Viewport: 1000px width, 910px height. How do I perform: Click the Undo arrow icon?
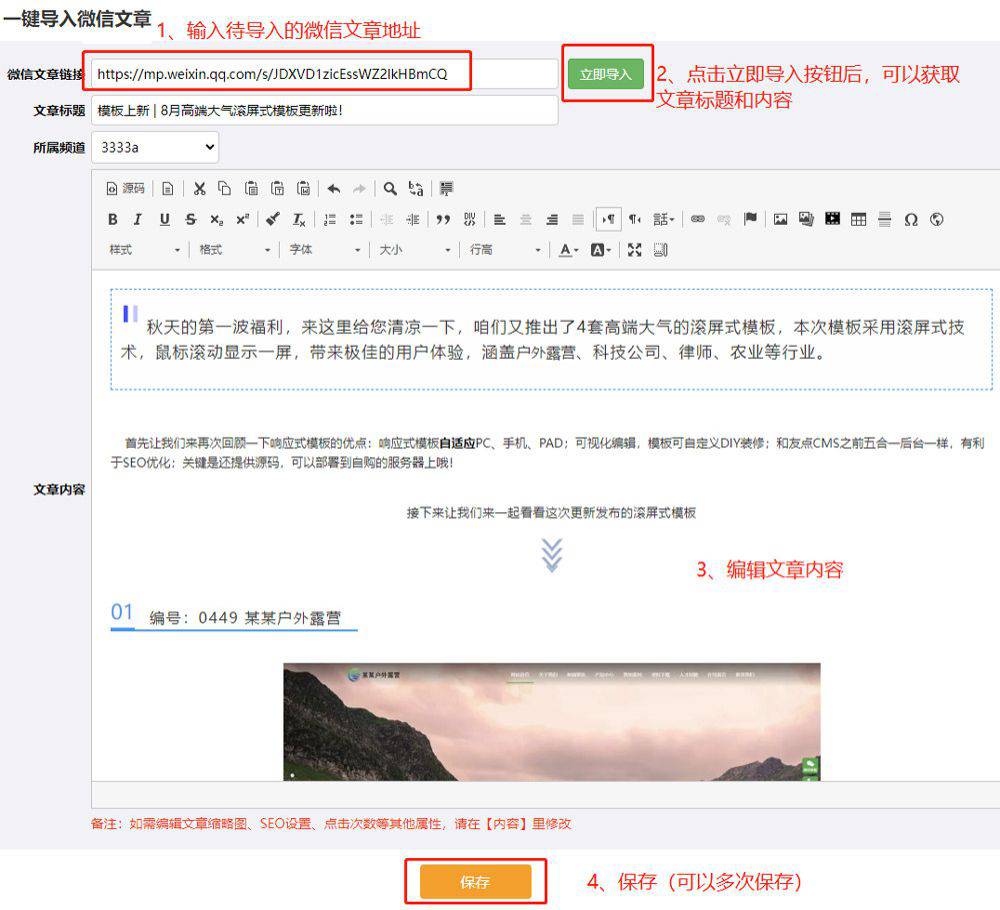(334, 188)
